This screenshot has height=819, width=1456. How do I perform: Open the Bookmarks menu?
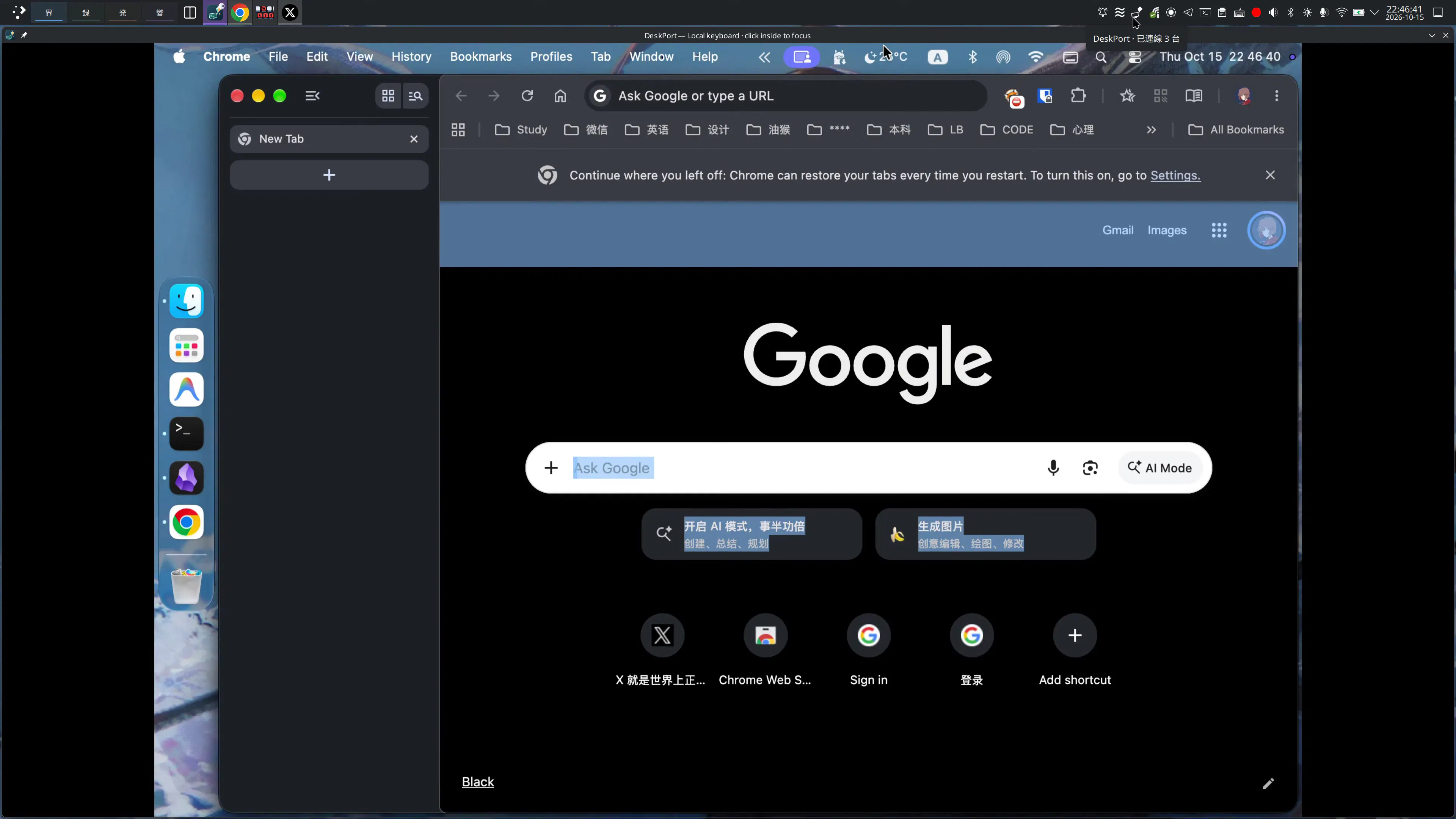click(x=480, y=56)
